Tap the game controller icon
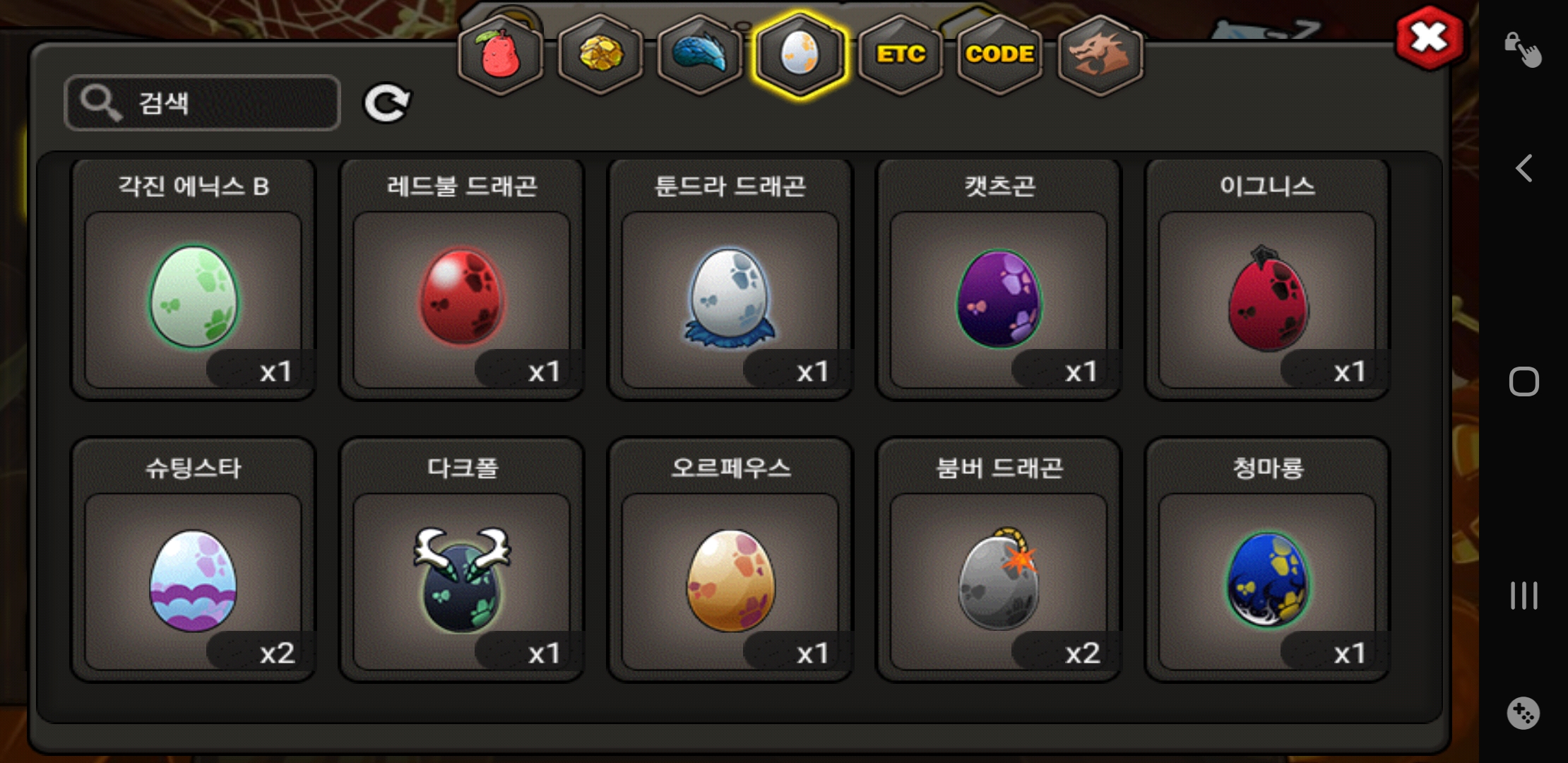Image resolution: width=1568 pixels, height=763 pixels. tap(1523, 713)
